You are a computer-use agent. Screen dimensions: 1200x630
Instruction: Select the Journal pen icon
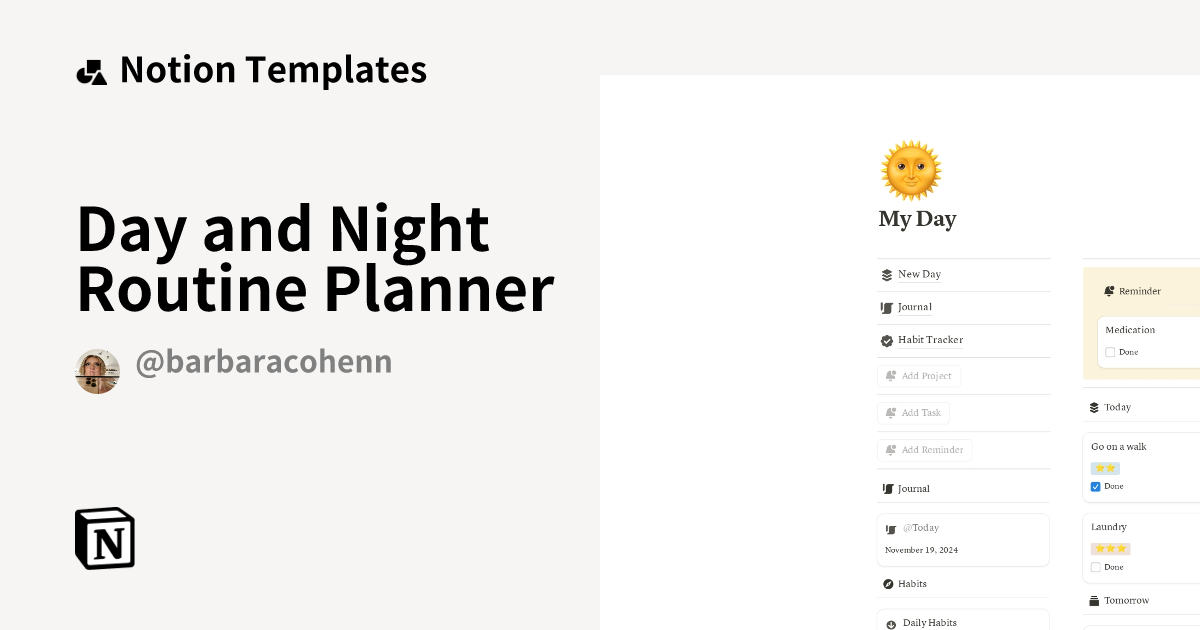pos(888,307)
